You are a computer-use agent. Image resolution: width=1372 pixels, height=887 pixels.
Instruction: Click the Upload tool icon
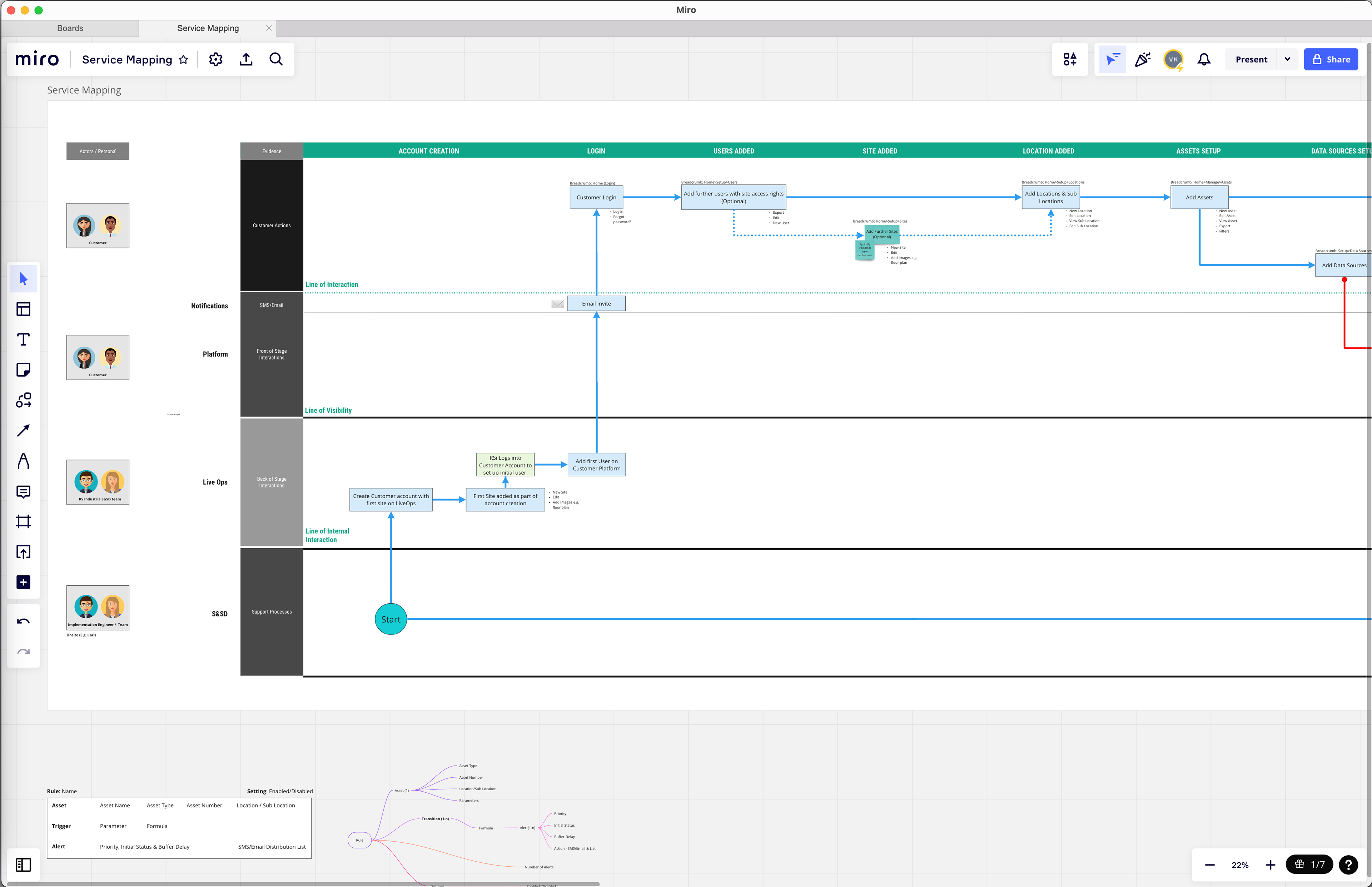pos(23,552)
